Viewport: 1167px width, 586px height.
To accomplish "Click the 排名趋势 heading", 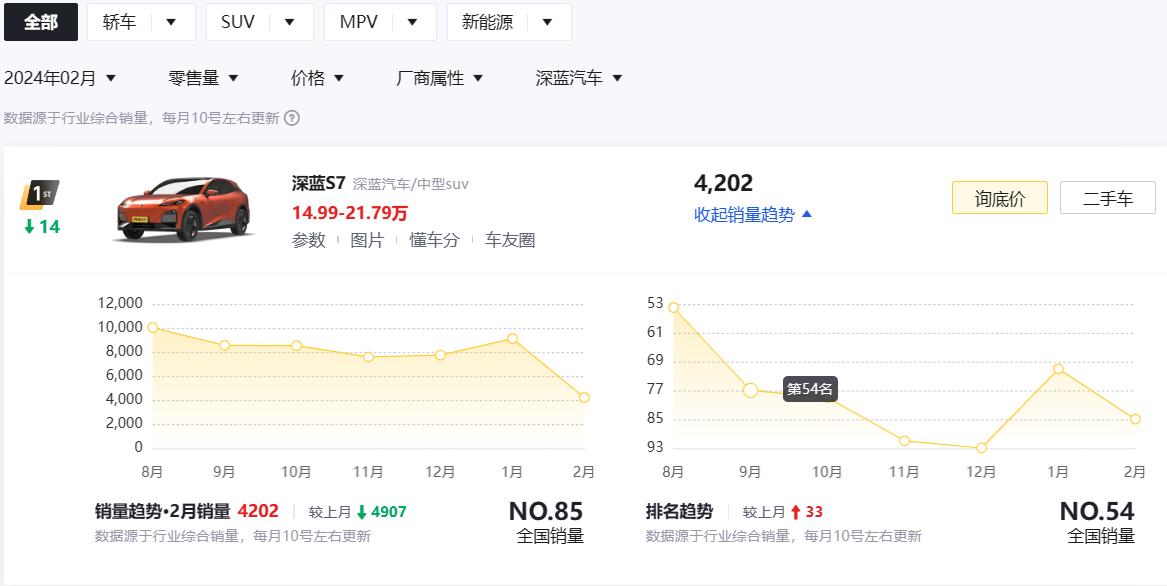I will click(x=679, y=512).
